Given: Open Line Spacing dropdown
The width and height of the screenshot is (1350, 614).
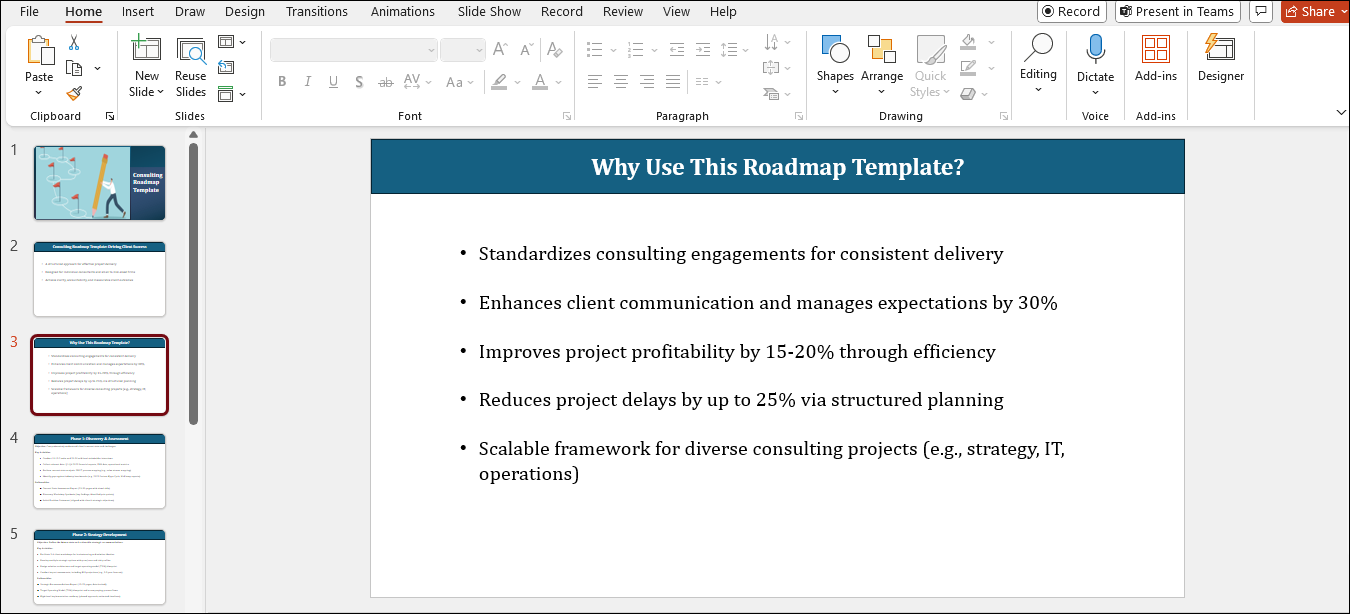Looking at the screenshot, I should tap(735, 49).
